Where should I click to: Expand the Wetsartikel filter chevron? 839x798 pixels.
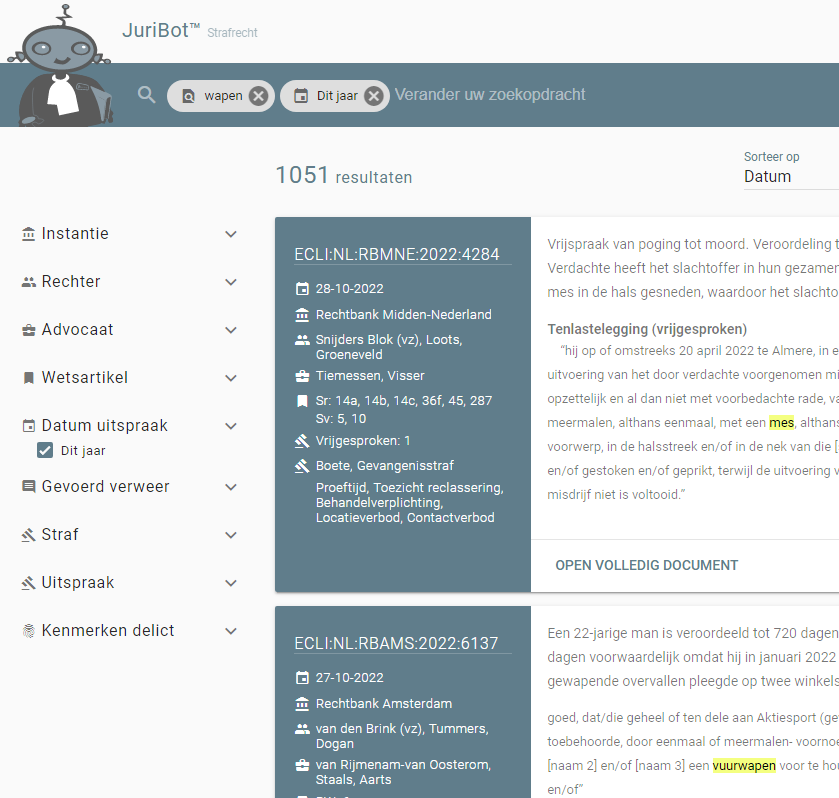pos(231,378)
